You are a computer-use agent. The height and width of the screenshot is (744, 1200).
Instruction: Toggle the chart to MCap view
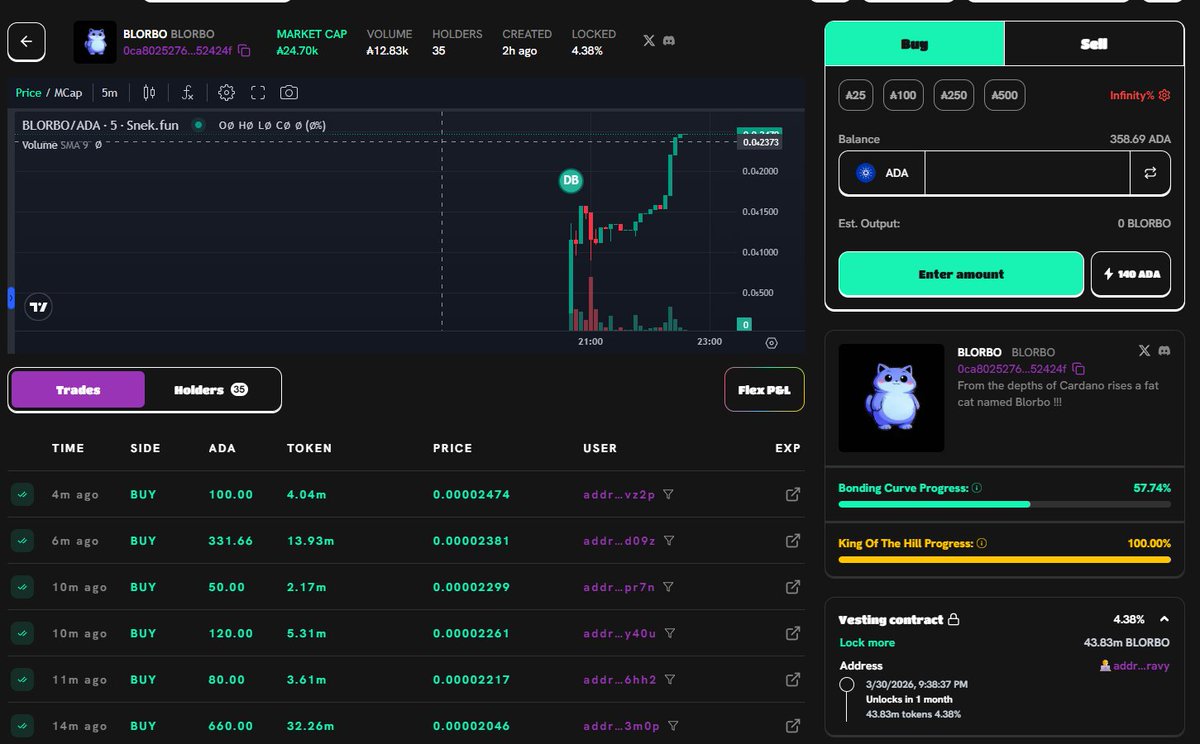coord(67,93)
